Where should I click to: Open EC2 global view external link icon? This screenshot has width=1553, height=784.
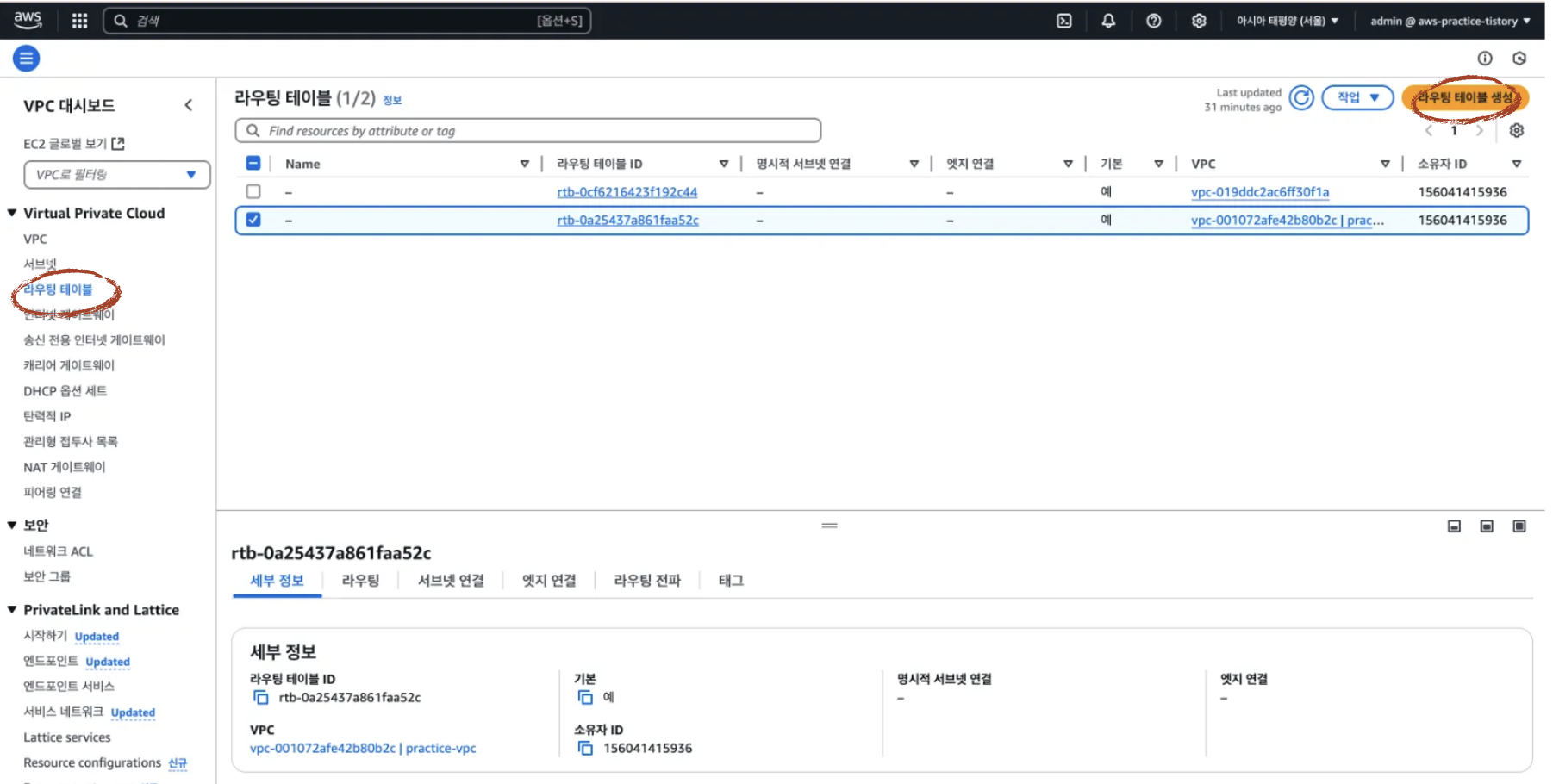119,143
